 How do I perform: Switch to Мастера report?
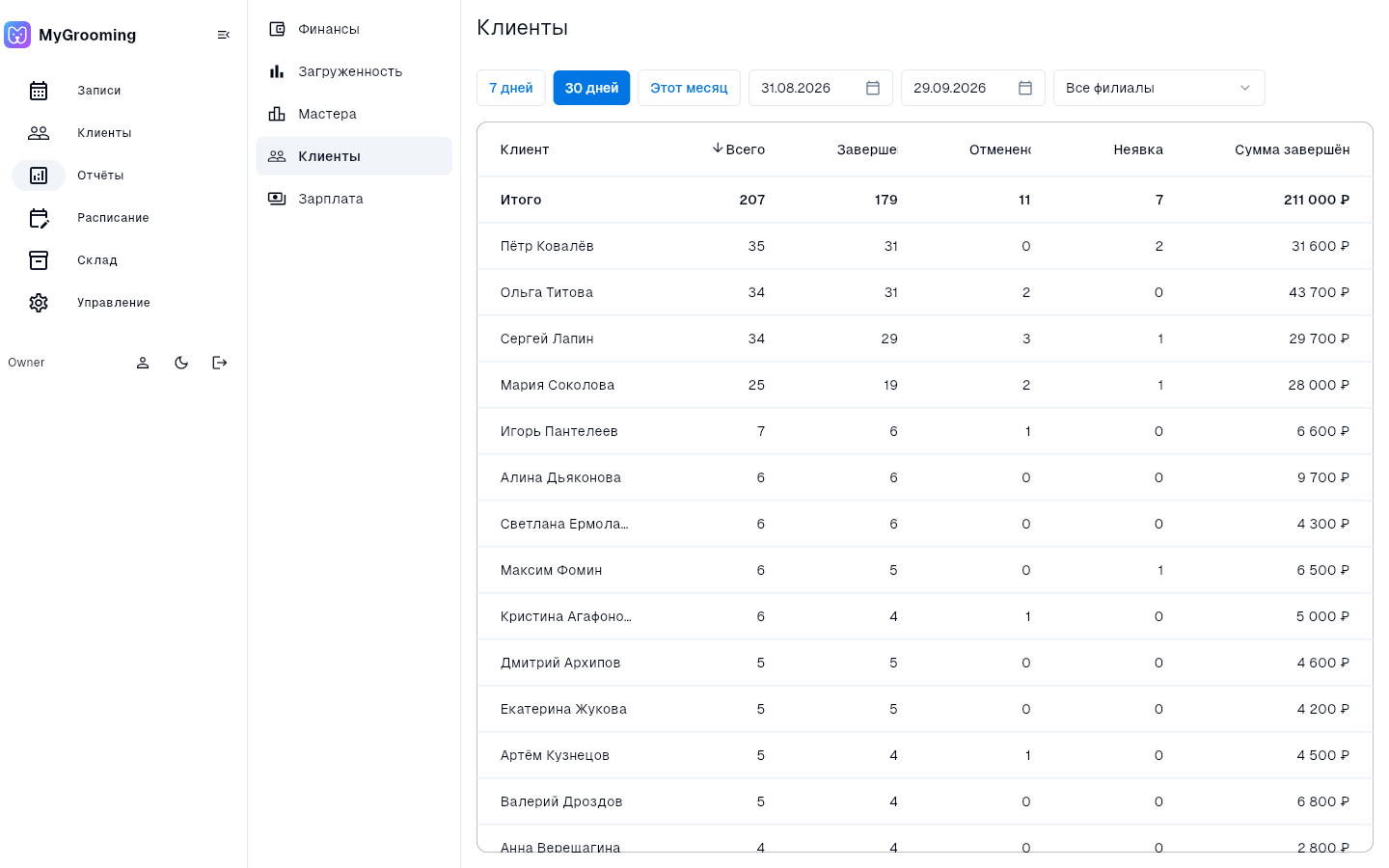click(x=354, y=114)
